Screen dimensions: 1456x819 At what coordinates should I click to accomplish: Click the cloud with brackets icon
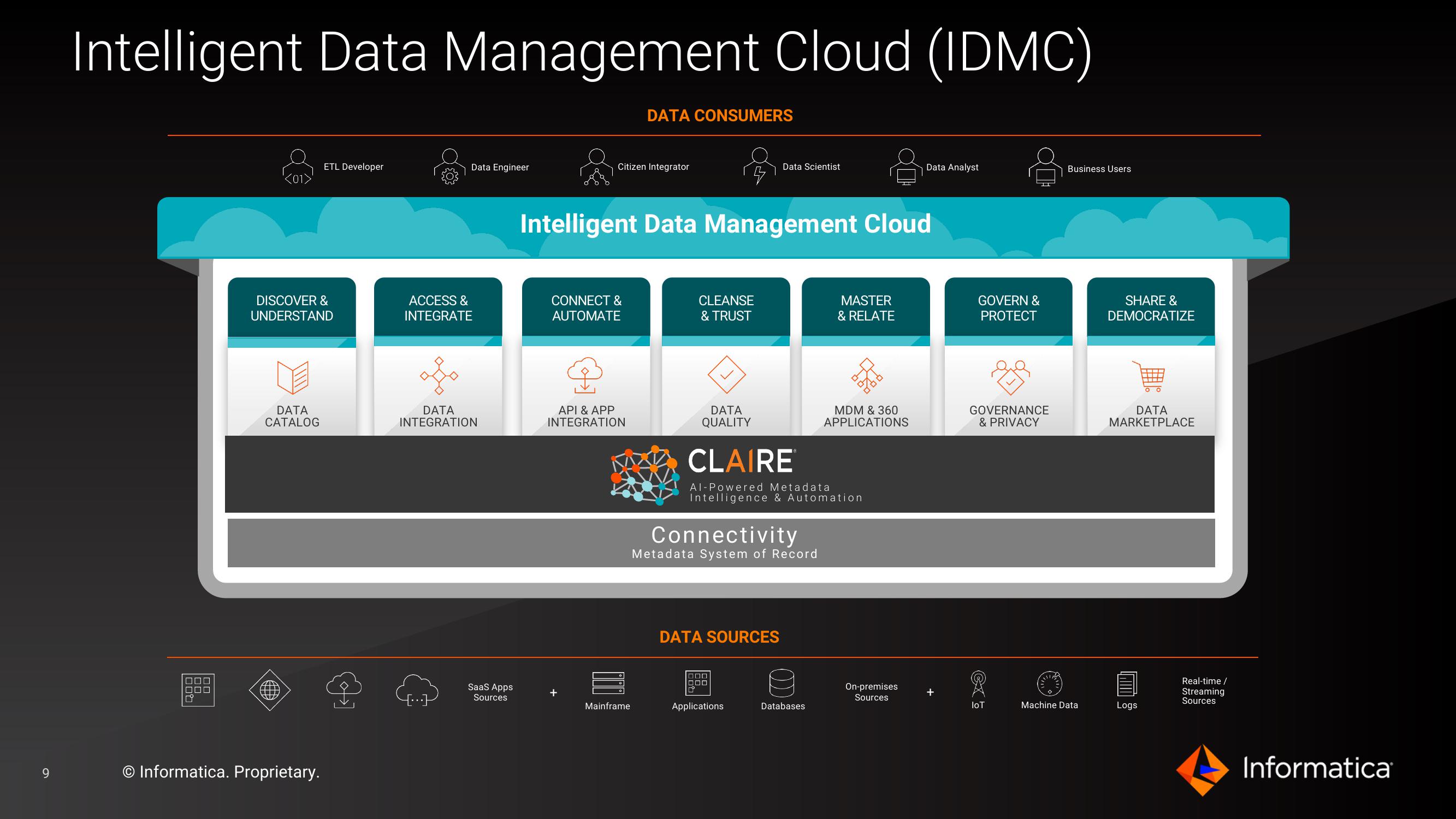(417, 690)
